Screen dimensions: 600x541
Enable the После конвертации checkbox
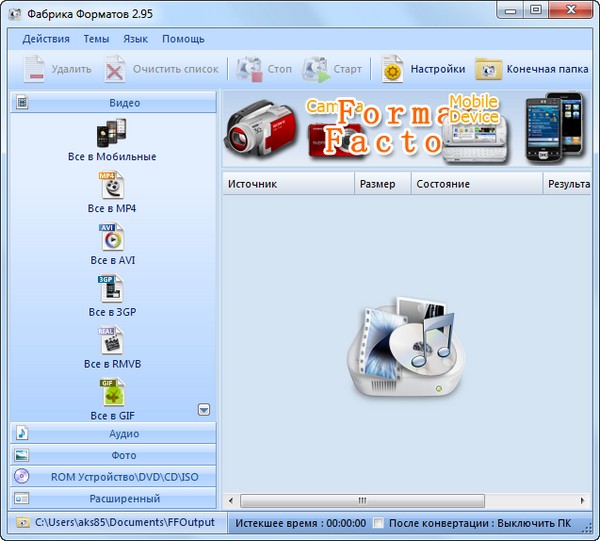(x=379, y=523)
